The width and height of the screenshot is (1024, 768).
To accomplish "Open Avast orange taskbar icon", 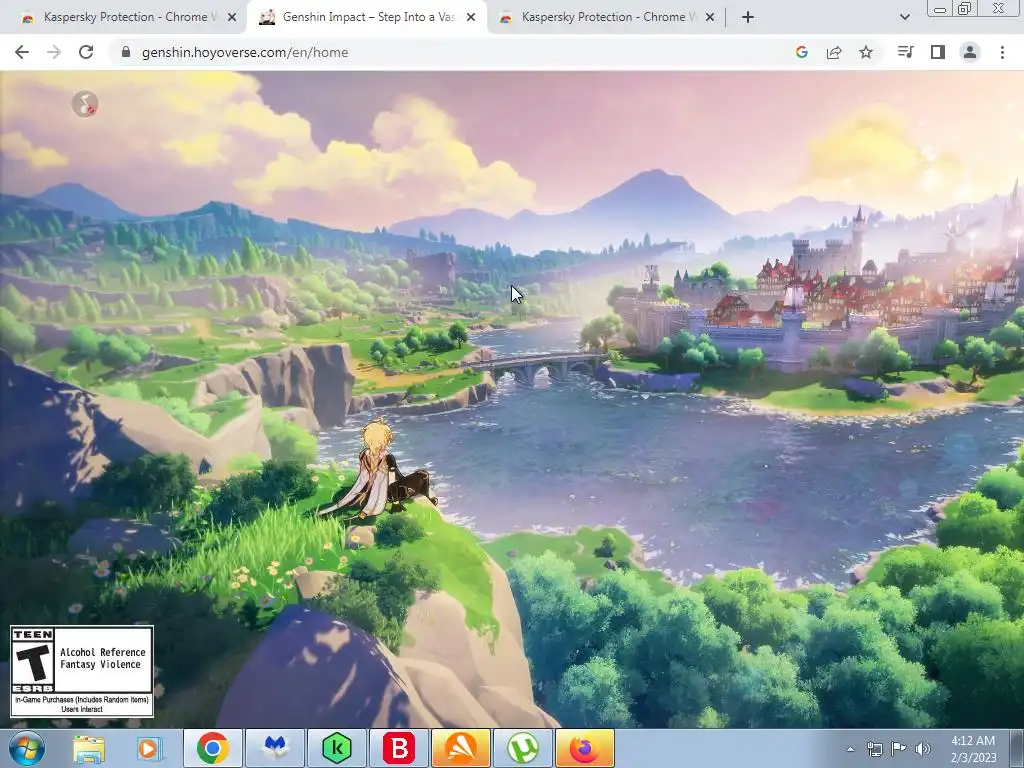I will 461,748.
